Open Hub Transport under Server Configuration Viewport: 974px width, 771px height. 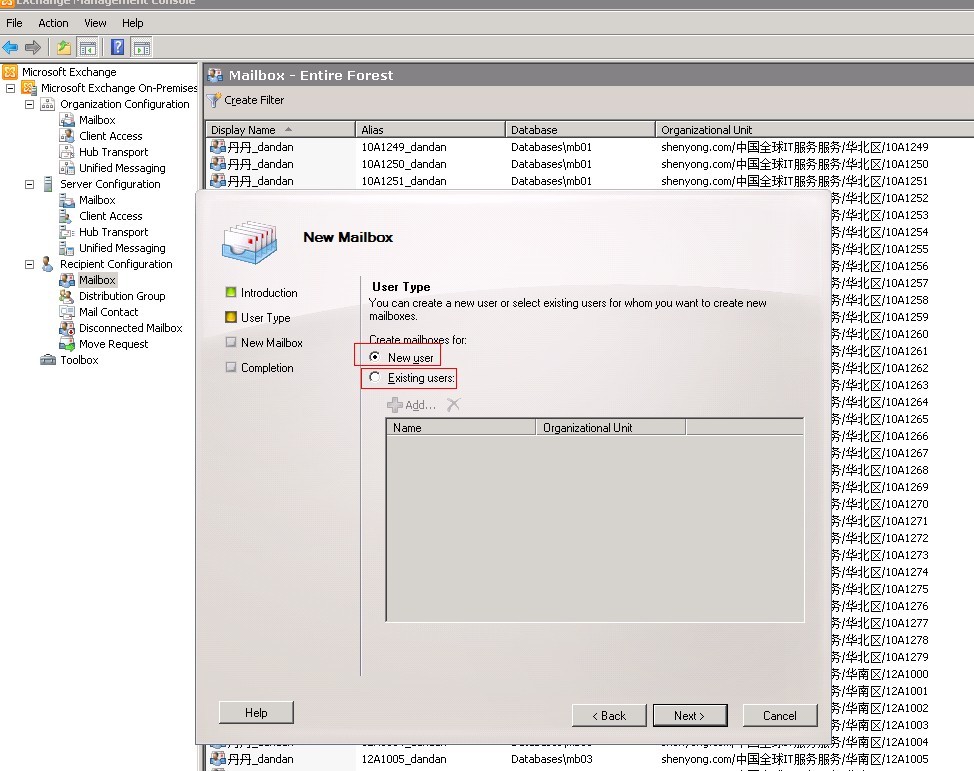pyautogui.click(x=113, y=232)
